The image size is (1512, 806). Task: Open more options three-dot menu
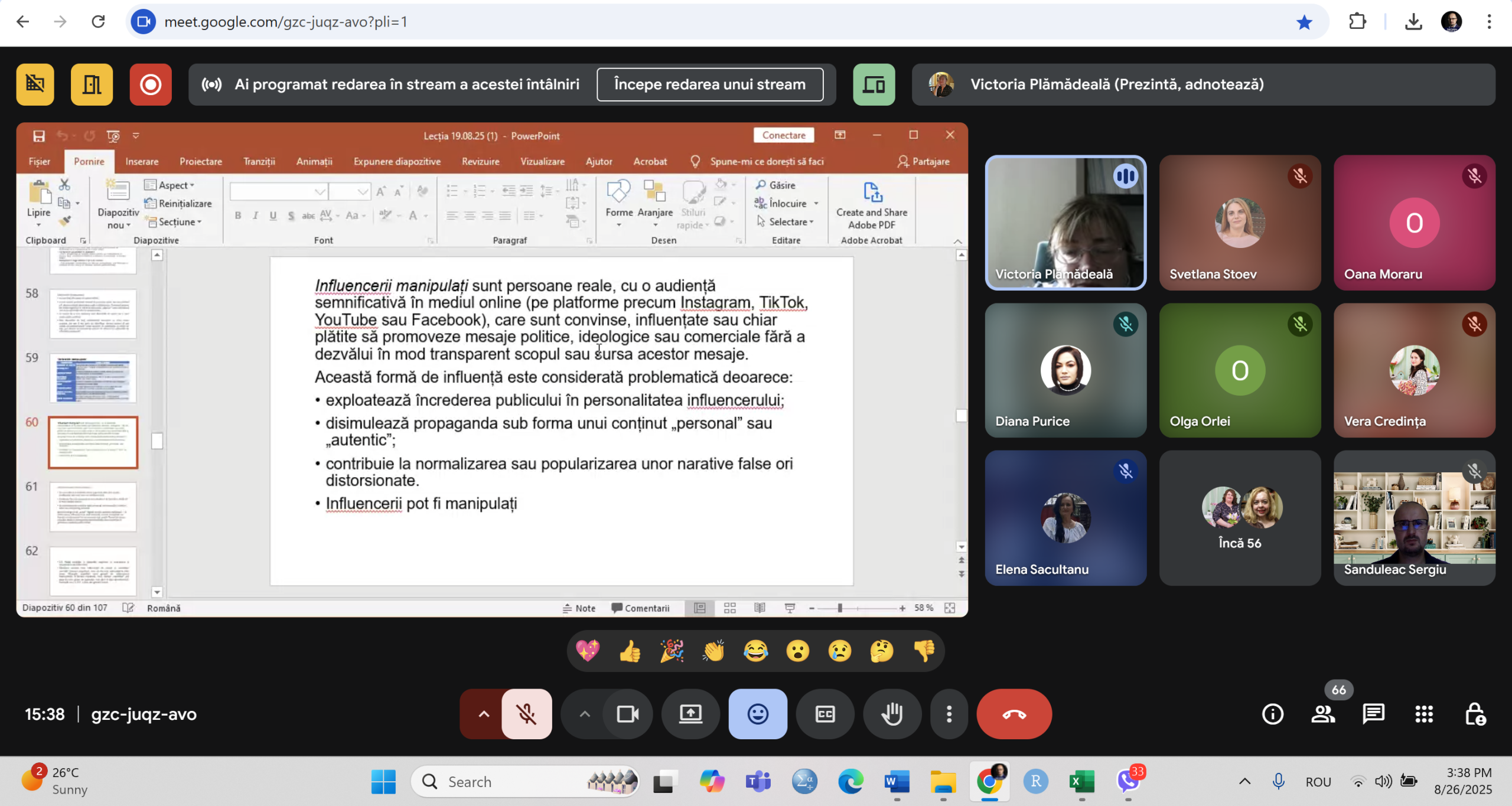[x=949, y=714]
